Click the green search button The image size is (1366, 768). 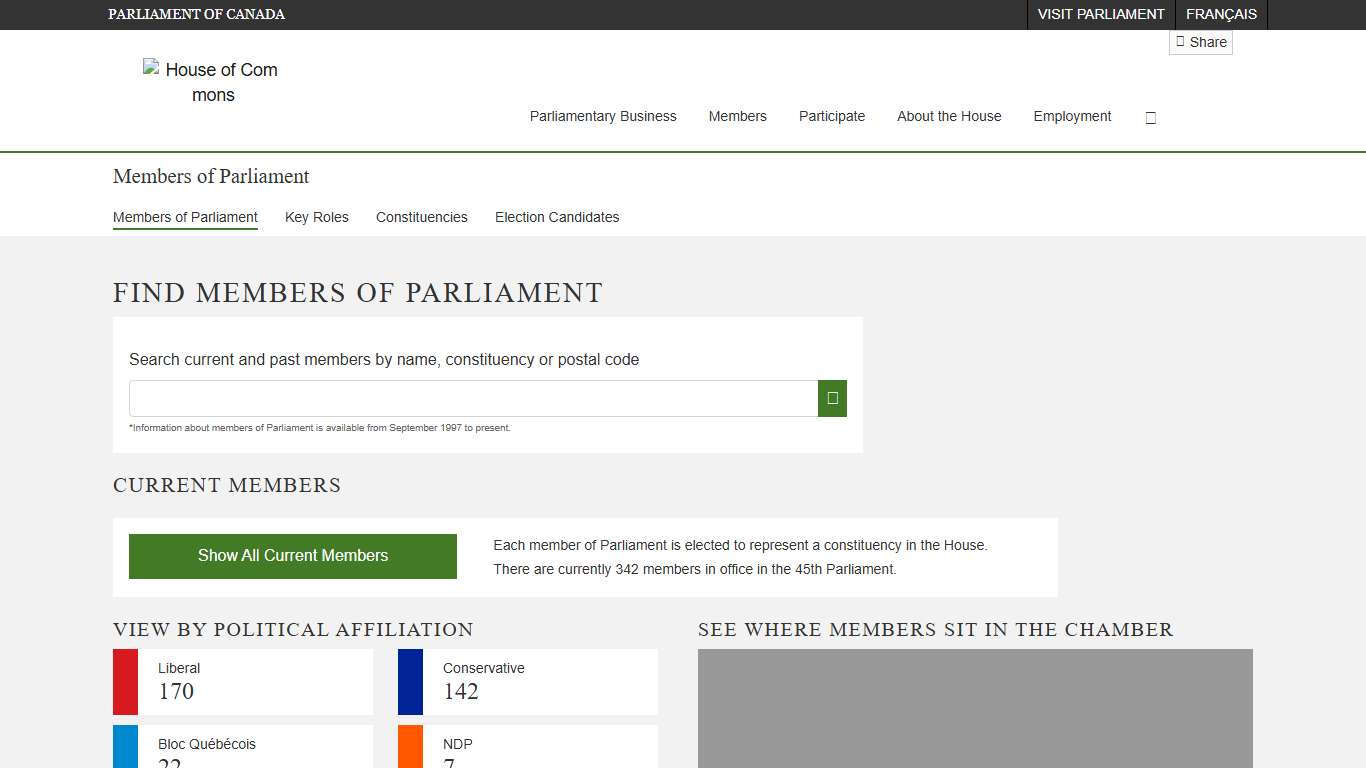click(x=832, y=398)
